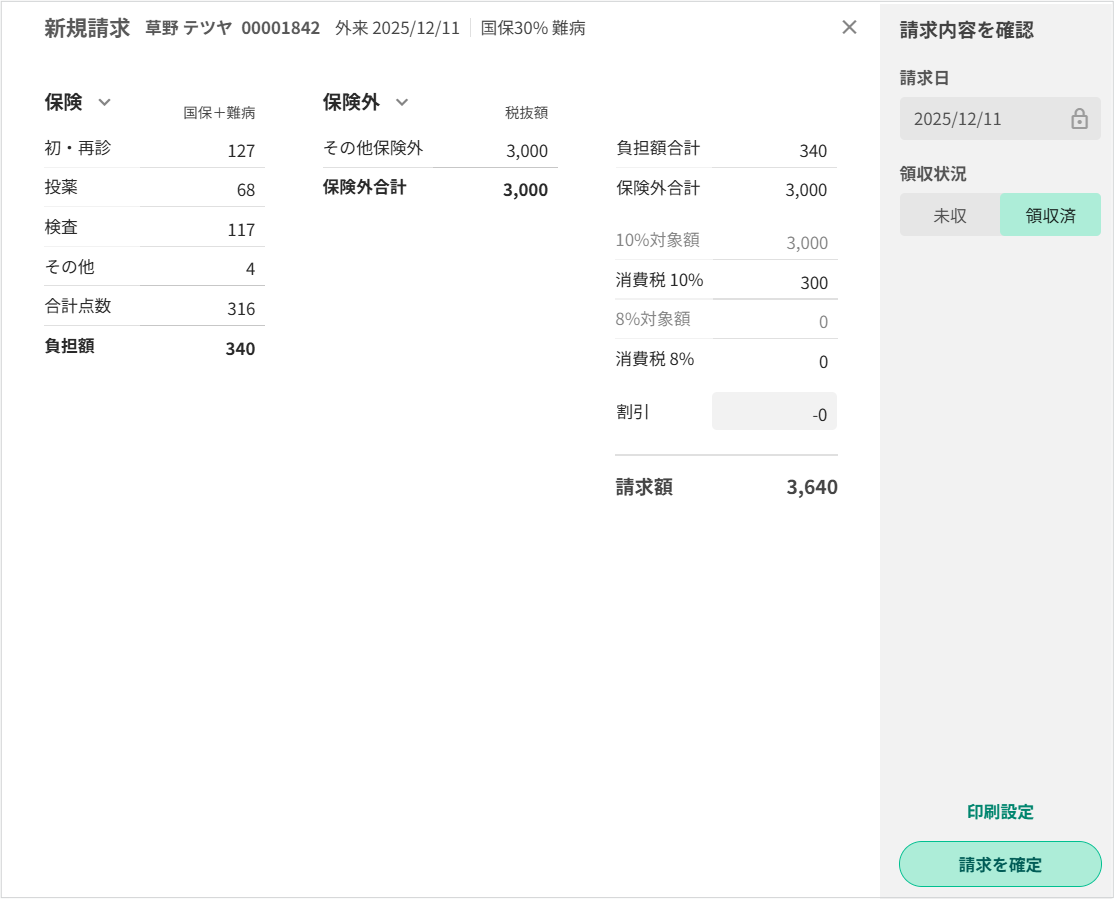The image size is (1115, 899).
Task: Set 領収状況 to 領収済
Action: pos(1050,215)
